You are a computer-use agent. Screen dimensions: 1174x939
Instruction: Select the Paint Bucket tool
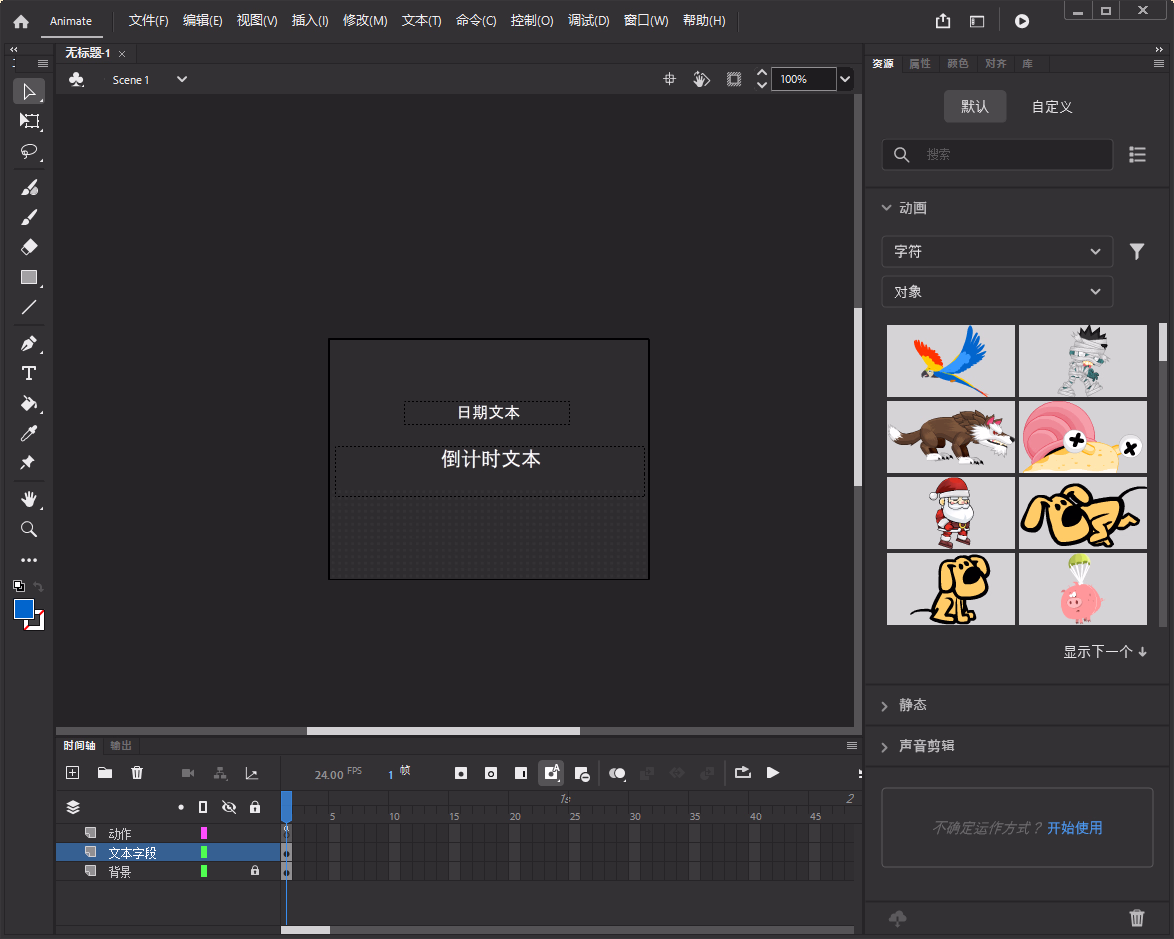[x=28, y=404]
